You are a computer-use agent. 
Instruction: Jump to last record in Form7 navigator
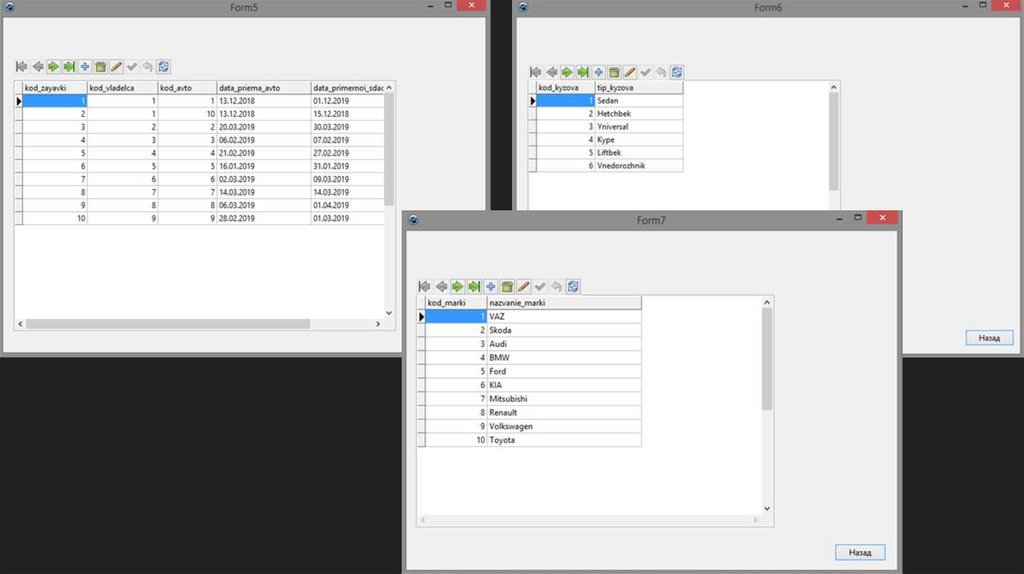point(474,286)
